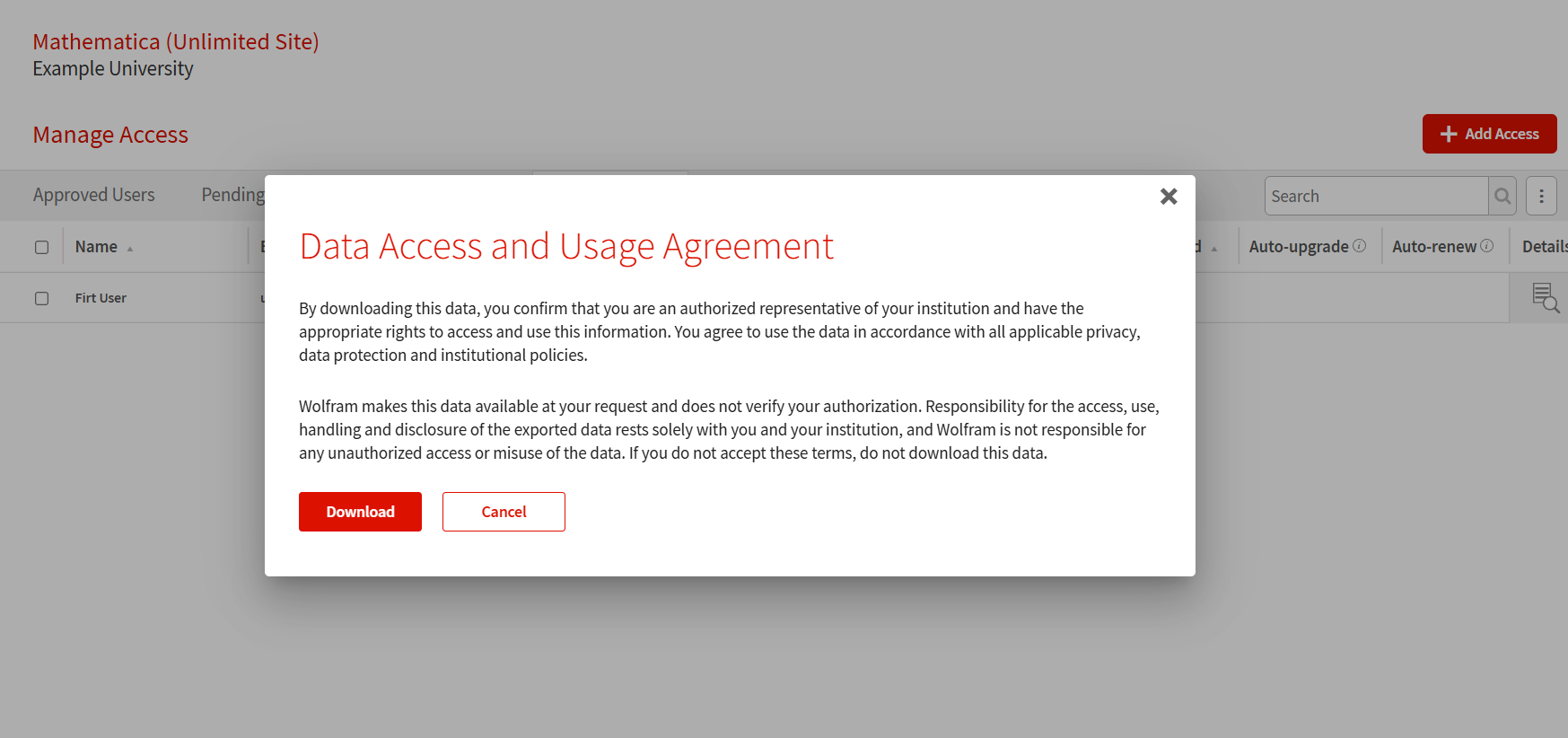Open details icon for Firt User row
Viewport: 1568px width, 738px height.
1545,297
